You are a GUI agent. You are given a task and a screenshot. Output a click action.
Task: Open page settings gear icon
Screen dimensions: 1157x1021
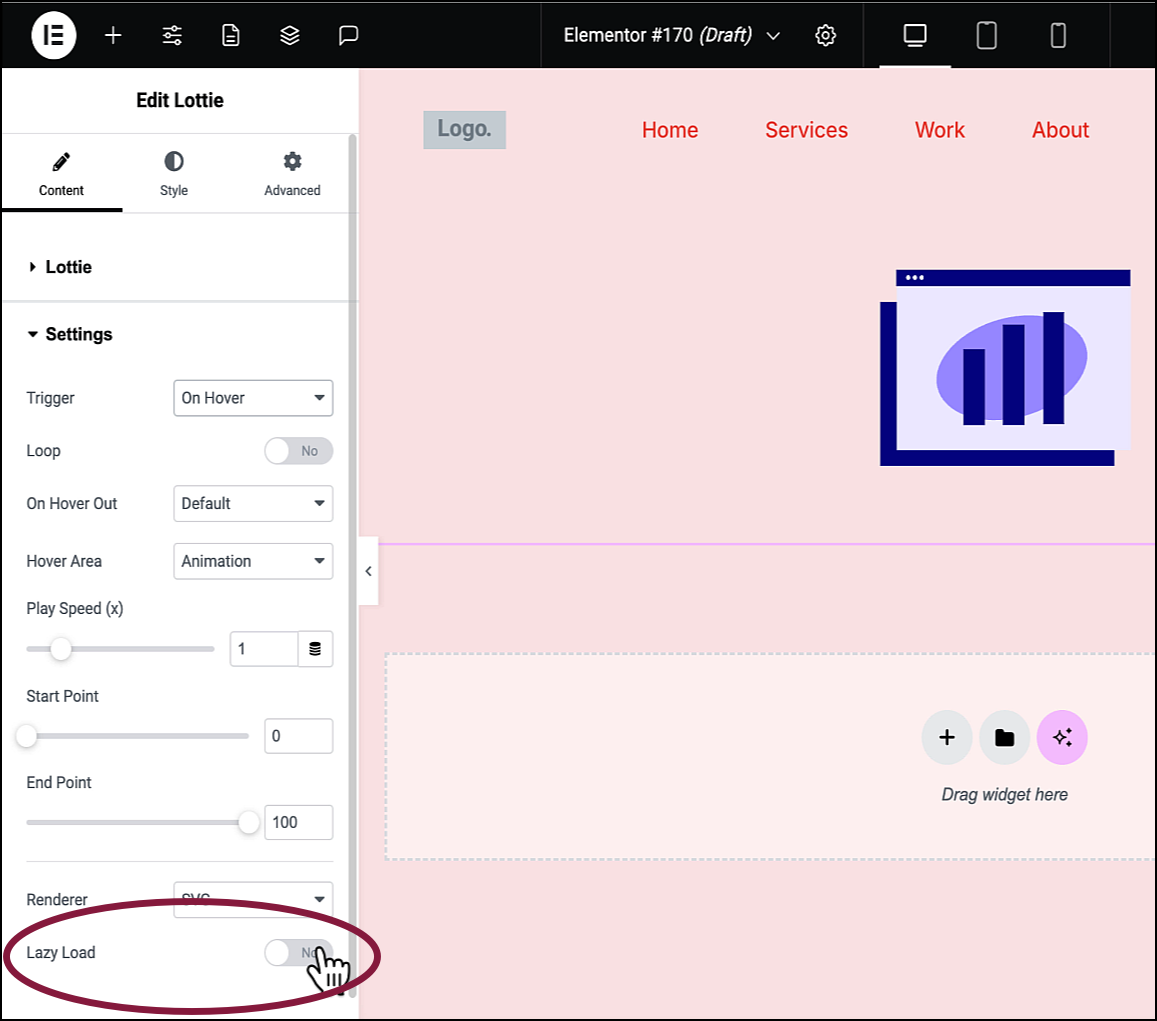(826, 35)
